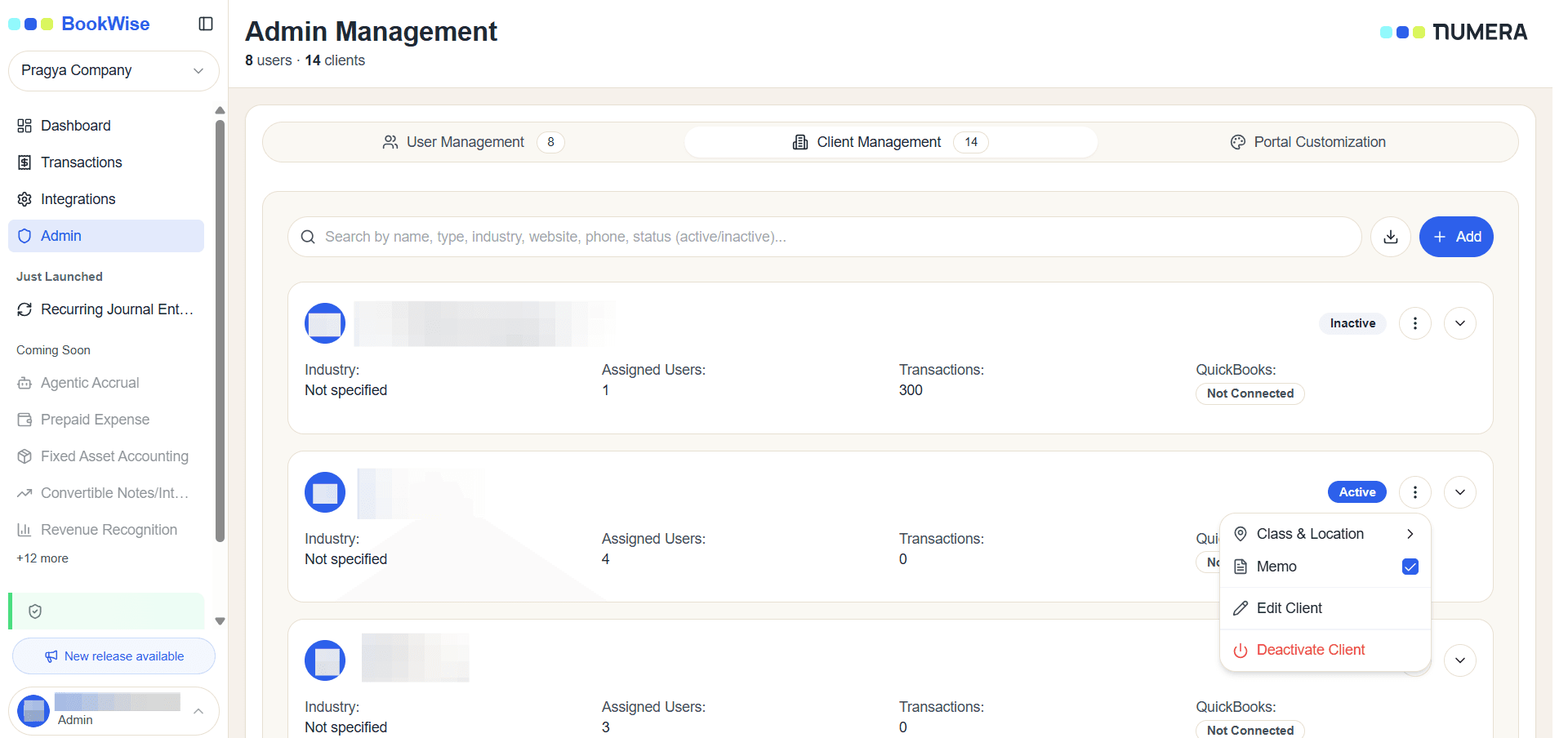Open Recurring Journal Entries item

(x=106, y=309)
